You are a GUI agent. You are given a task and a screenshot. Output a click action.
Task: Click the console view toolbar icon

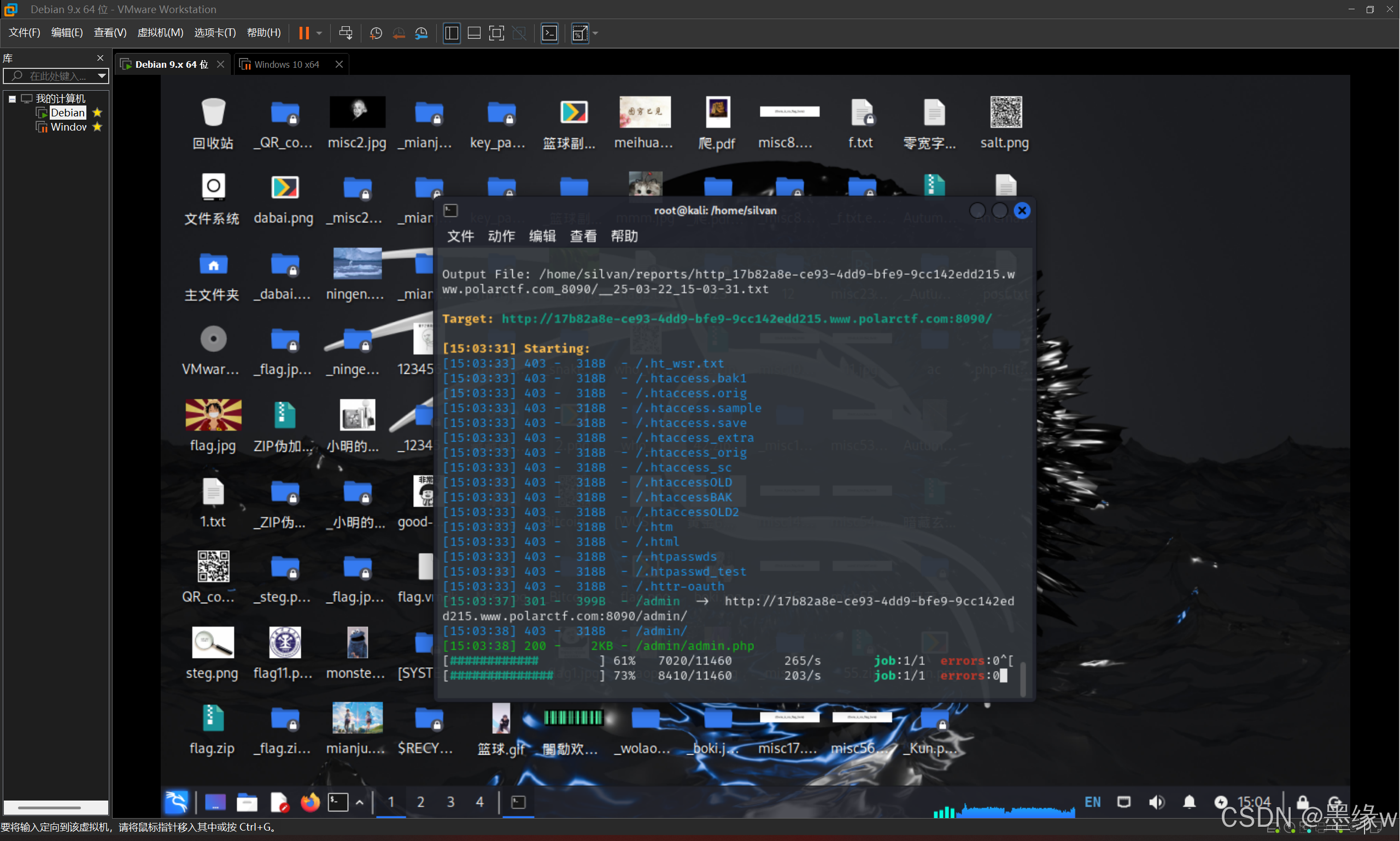(x=549, y=33)
